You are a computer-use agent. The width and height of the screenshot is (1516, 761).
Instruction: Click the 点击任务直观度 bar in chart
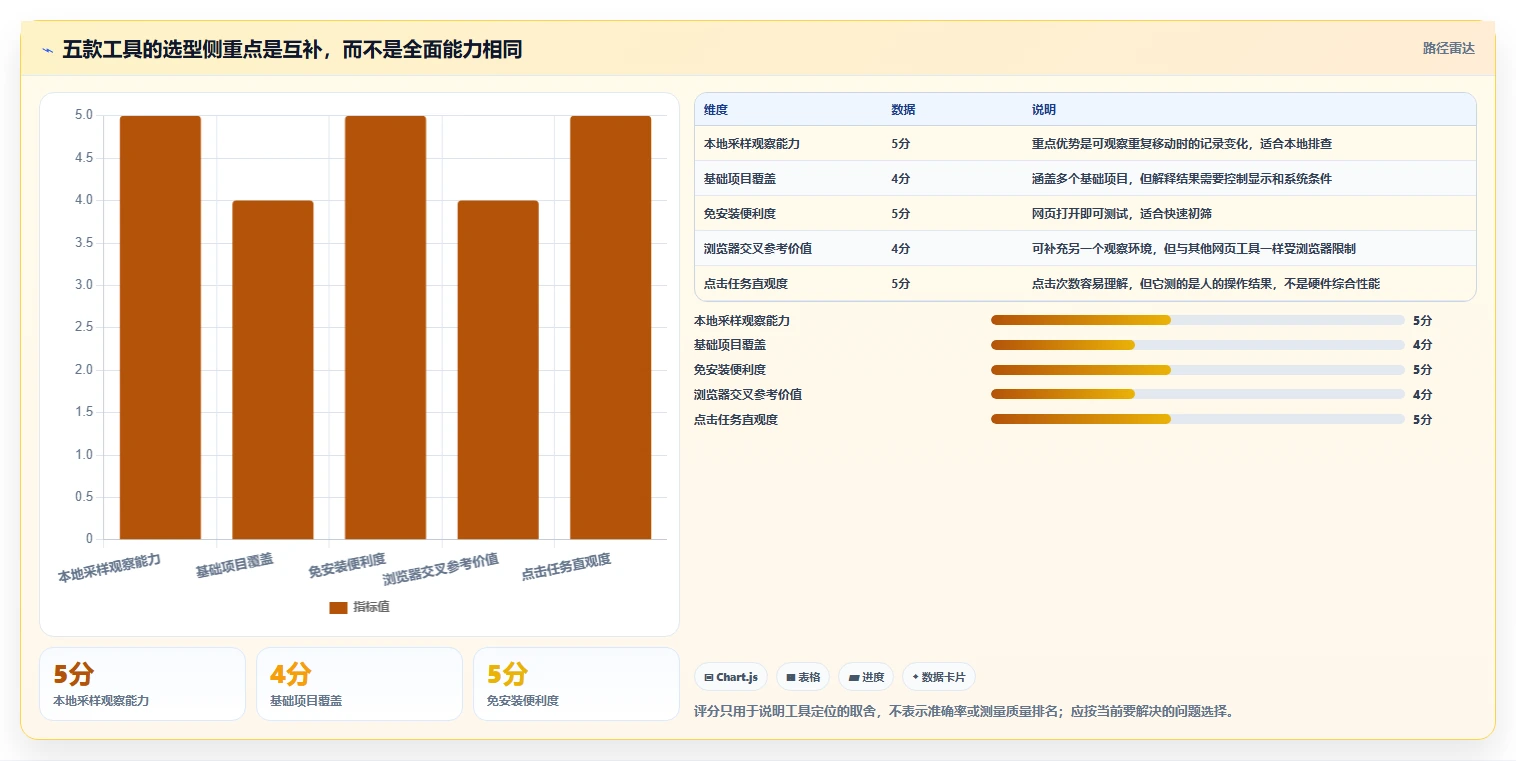coord(610,328)
